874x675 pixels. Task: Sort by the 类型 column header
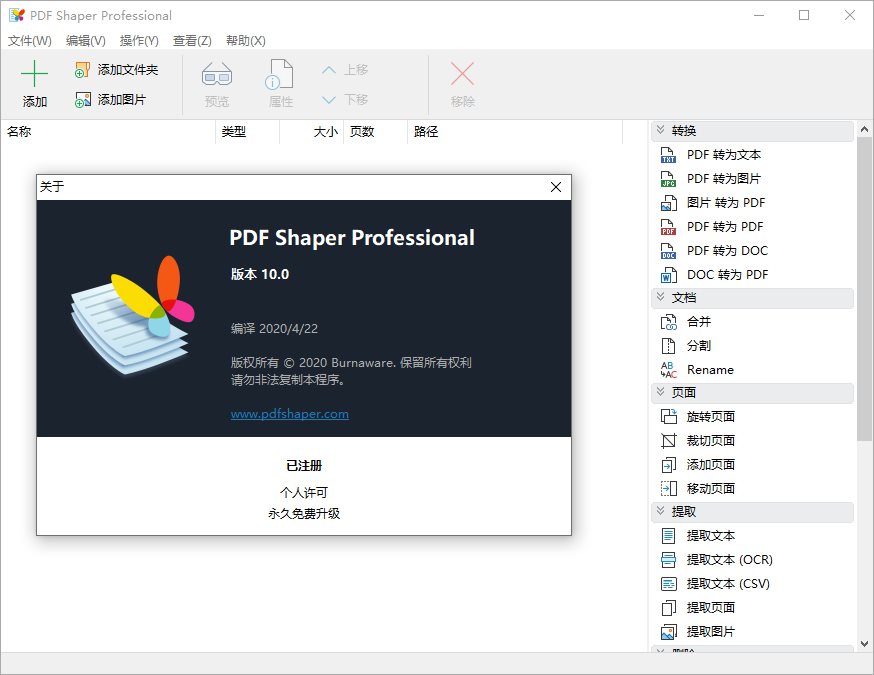(247, 132)
